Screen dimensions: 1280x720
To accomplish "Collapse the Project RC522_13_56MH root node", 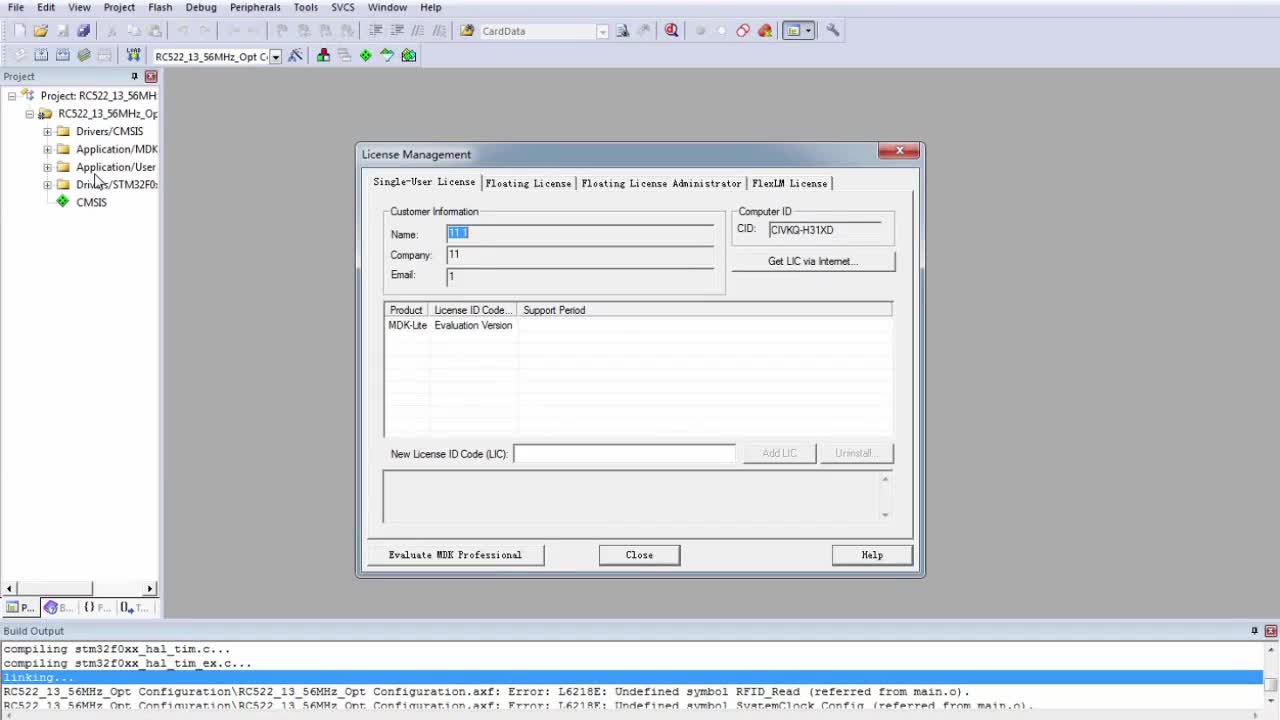I will (x=12, y=96).
